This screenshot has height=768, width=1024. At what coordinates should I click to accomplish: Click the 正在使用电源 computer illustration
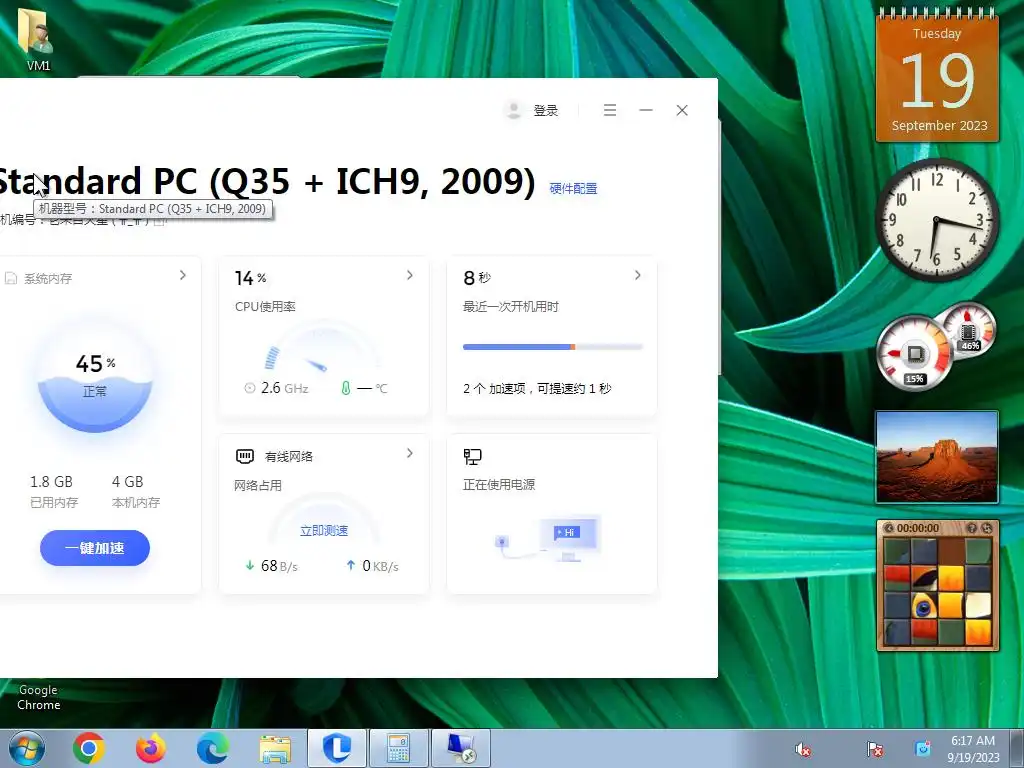(550, 539)
